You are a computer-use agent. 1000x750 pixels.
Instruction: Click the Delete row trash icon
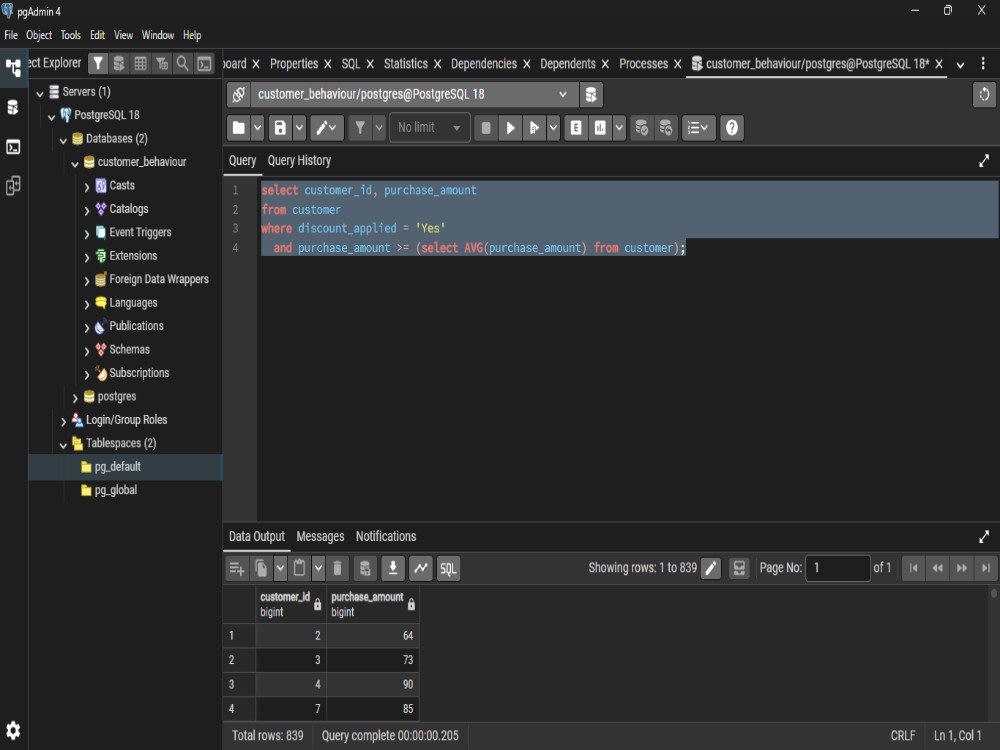337,568
